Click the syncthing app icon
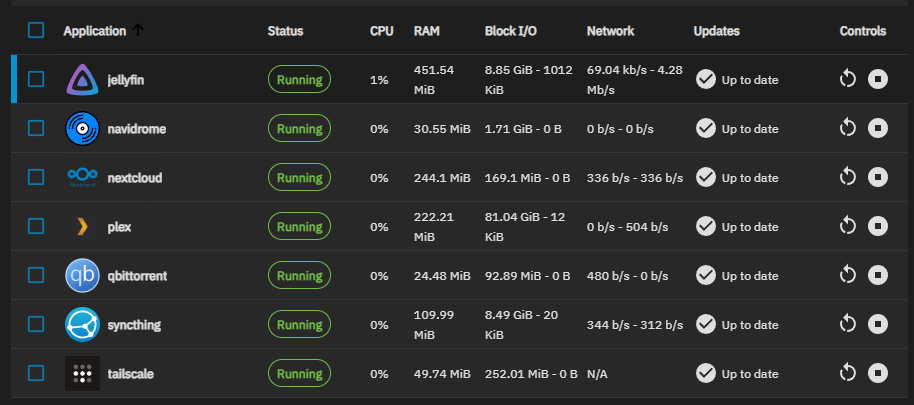The height and width of the screenshot is (405, 914). tap(82, 325)
